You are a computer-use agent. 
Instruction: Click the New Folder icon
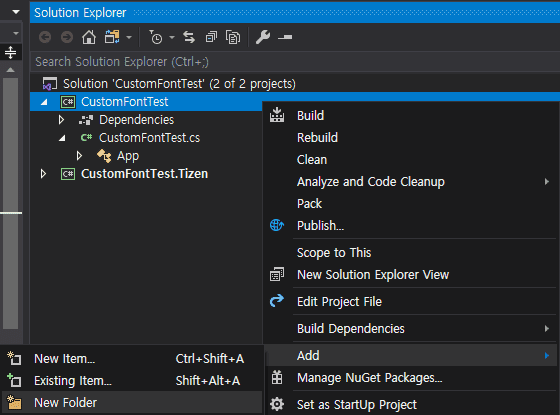coord(14,402)
